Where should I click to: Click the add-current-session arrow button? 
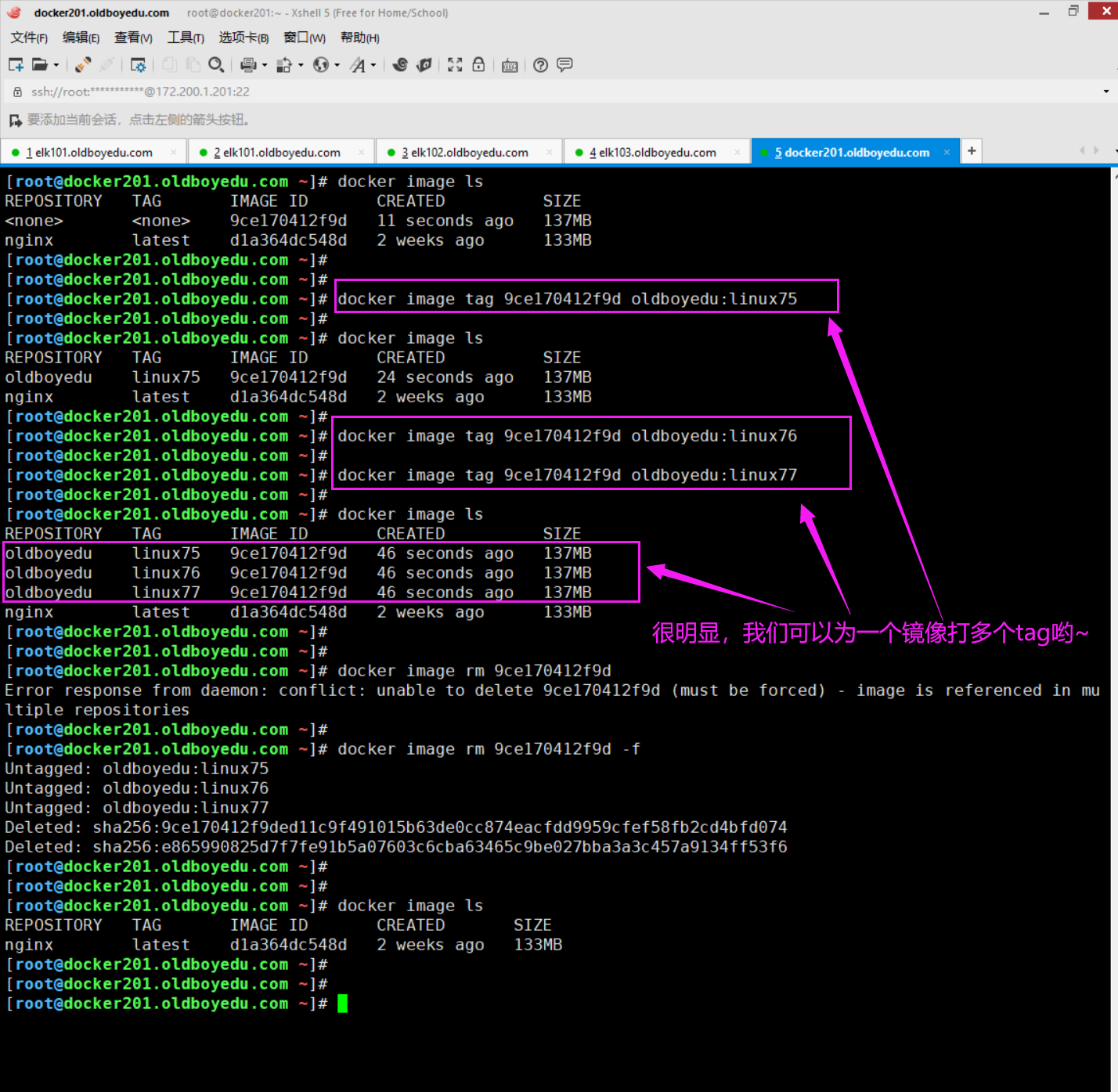click(x=15, y=121)
